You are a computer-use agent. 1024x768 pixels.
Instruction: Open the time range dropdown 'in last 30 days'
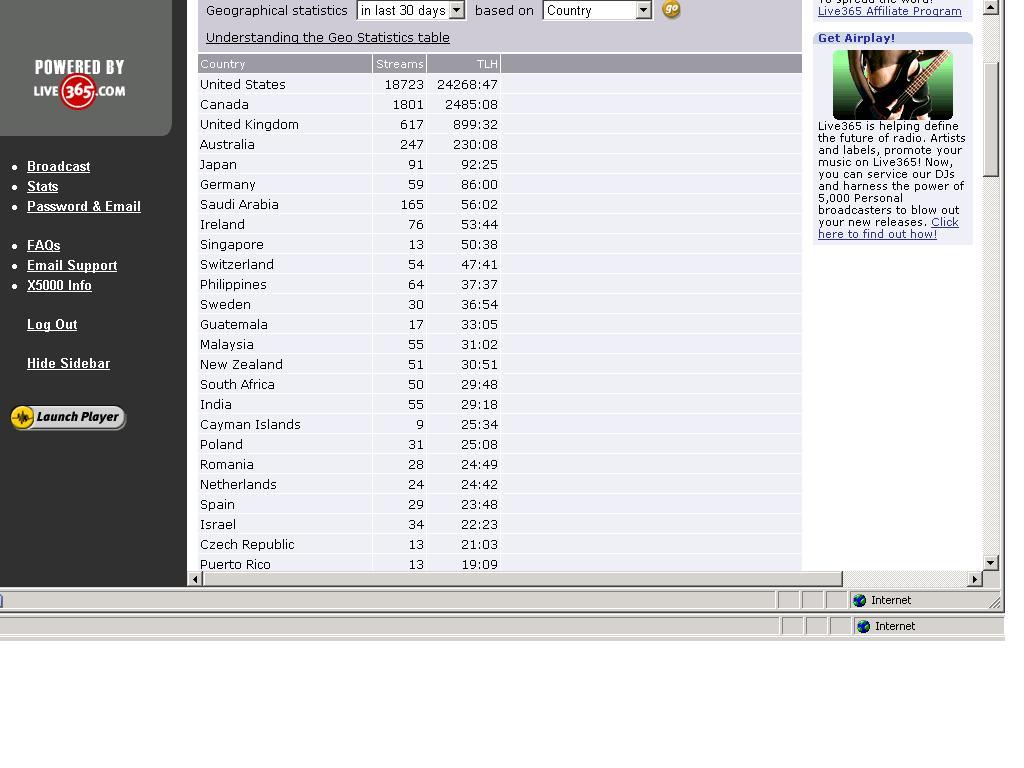(411, 10)
